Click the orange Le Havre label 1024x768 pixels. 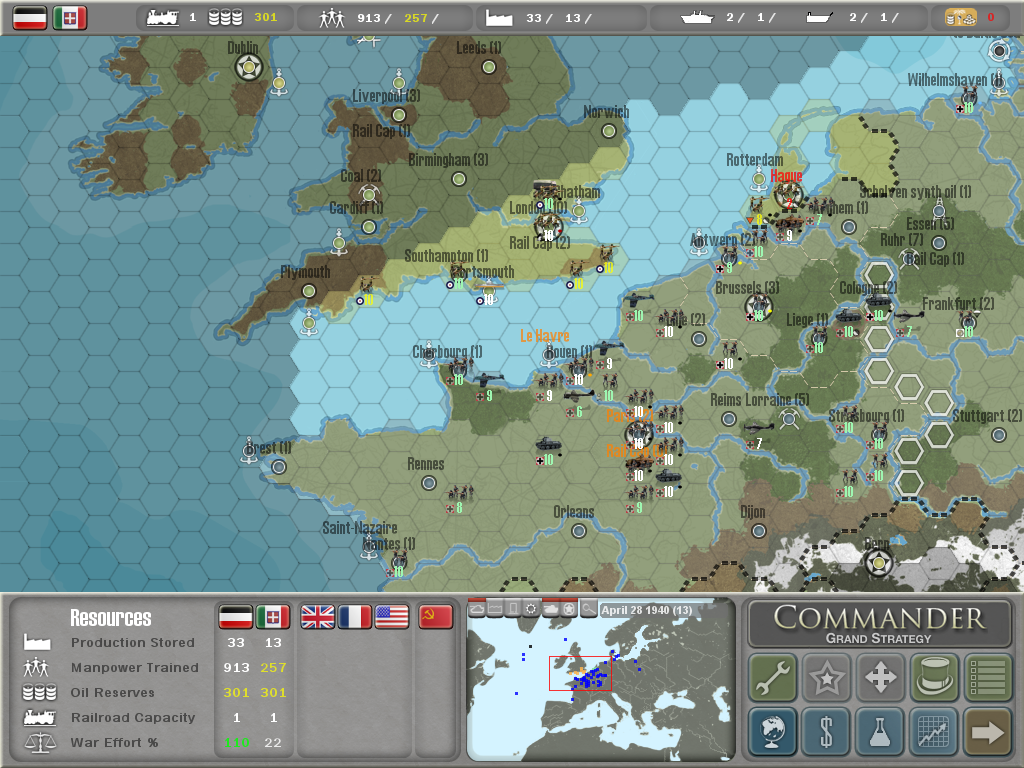pos(545,336)
